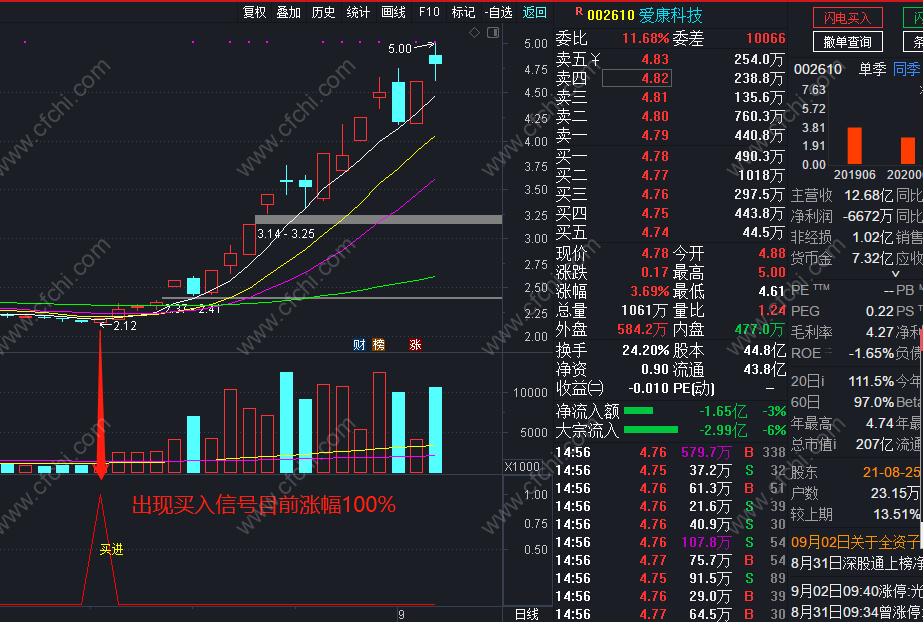The height and width of the screenshot is (622, 923).
Task: Click the 净利润 value -6672万
Action: coord(868,217)
